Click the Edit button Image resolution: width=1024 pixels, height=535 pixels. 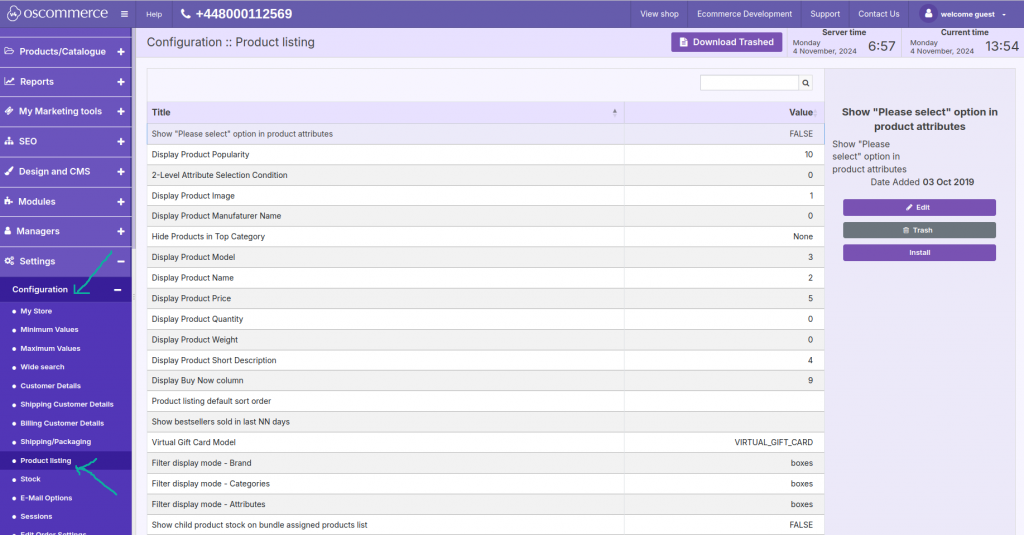[x=919, y=207]
